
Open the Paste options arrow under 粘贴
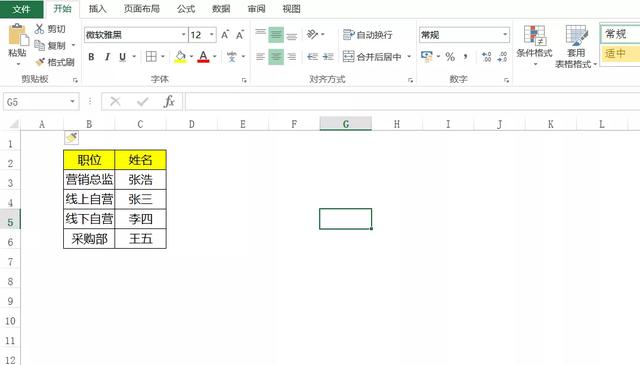tap(18, 64)
